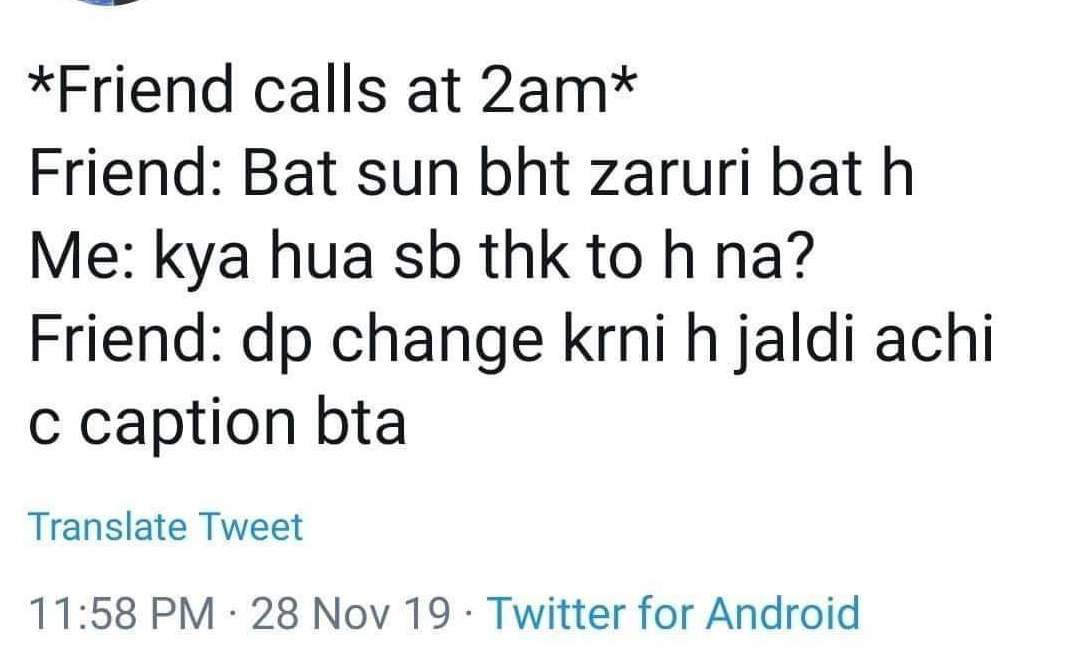
Task: Open the partially visible profile avatar
Action: [104, 3]
